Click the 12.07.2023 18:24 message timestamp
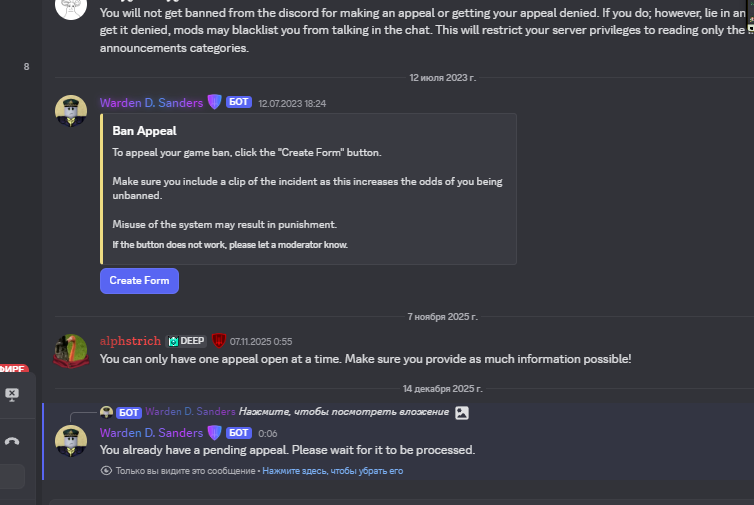The image size is (754, 505). pos(292,103)
